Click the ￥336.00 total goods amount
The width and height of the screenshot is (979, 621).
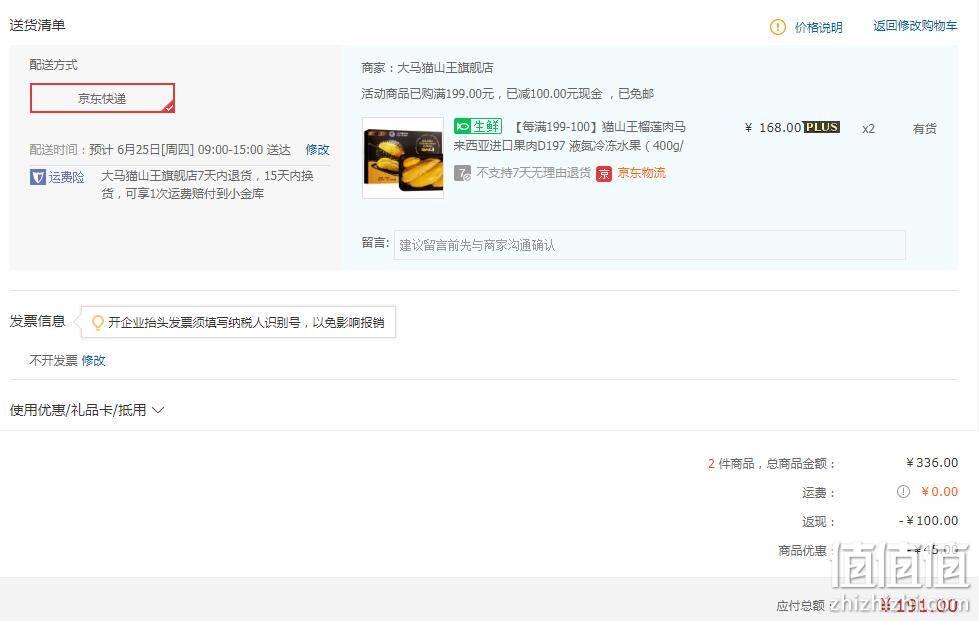932,462
